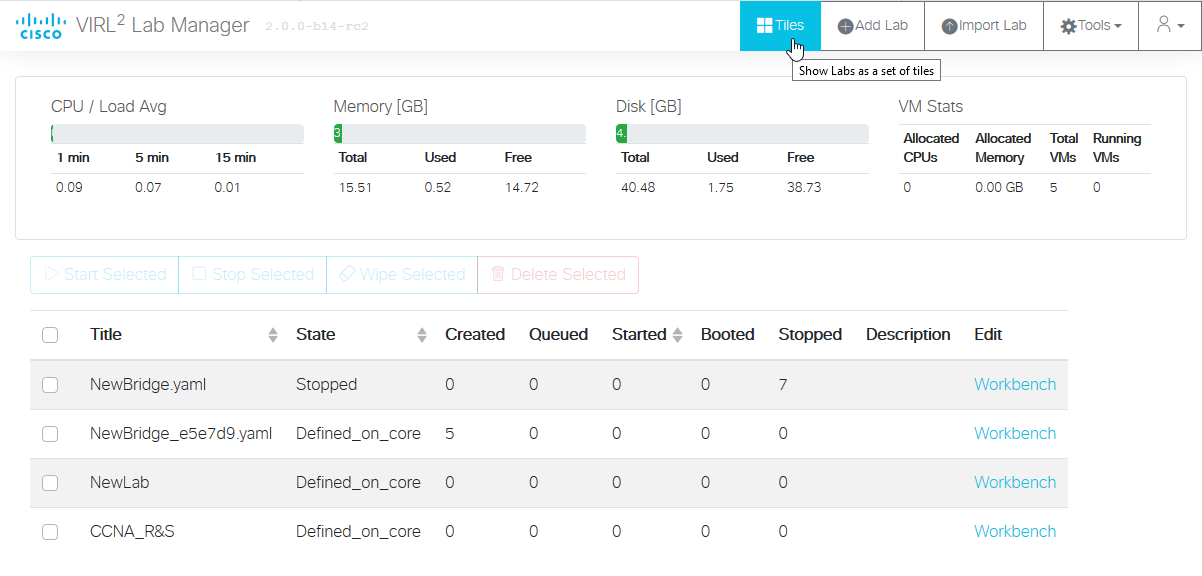Click the version label 2.0.0-b14-rc2
The width and height of the screenshot is (1202, 576).
click(x=317, y=27)
